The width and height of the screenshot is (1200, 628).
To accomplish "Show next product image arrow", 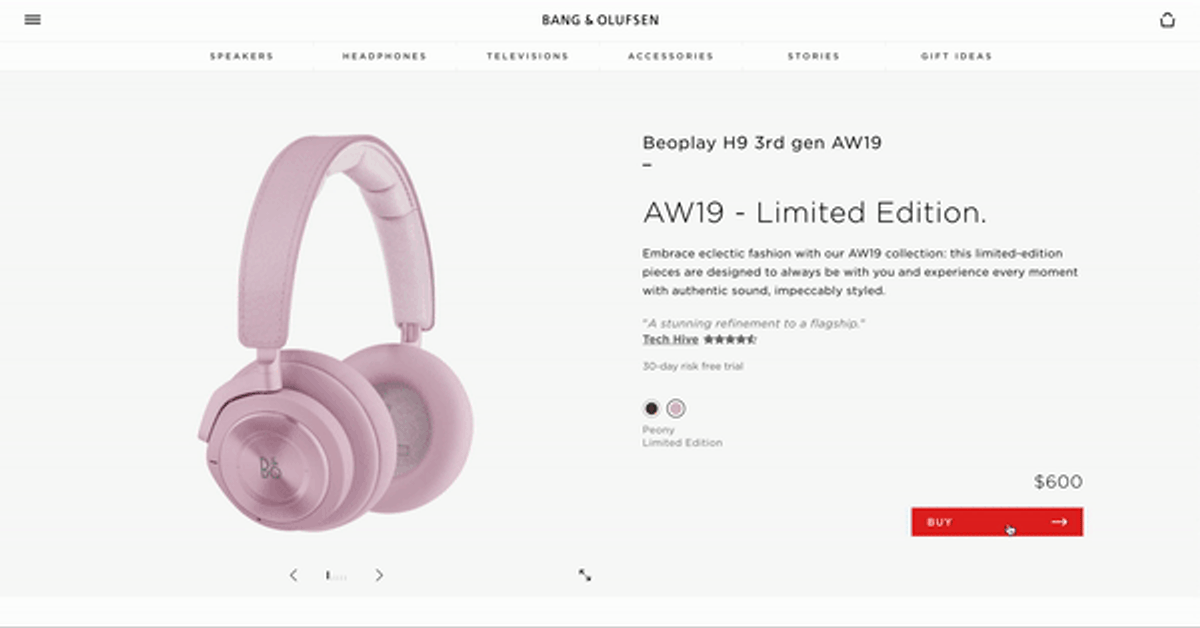I will (379, 575).
